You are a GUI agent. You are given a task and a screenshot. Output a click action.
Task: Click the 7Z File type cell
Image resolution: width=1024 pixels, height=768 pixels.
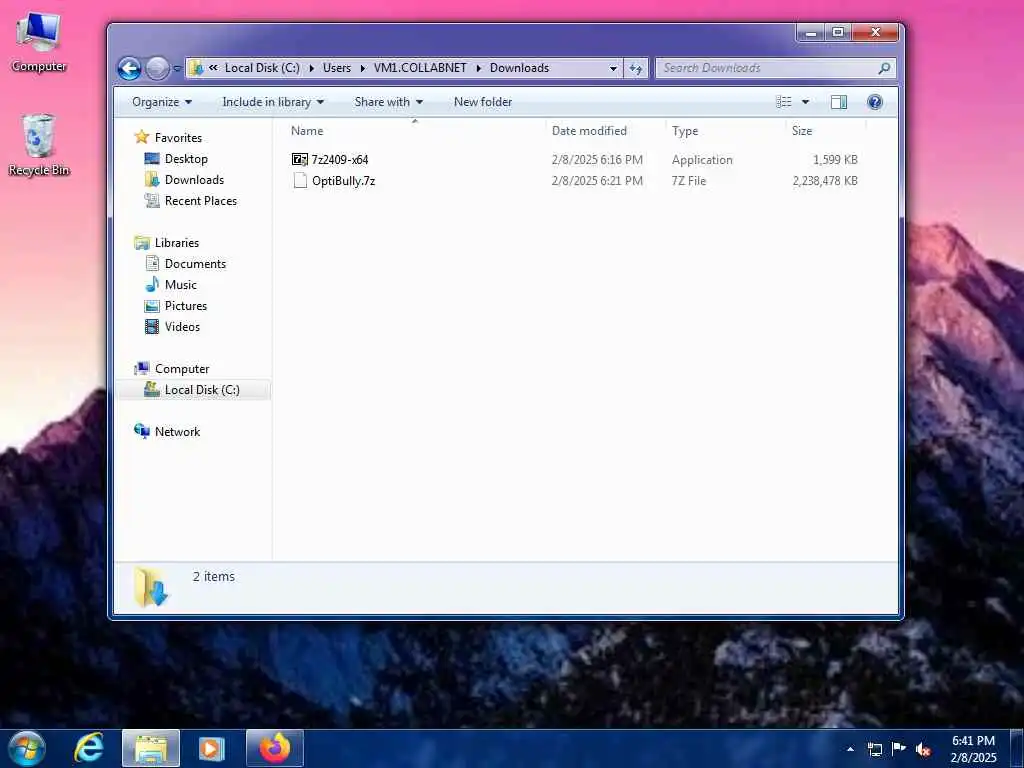tap(688, 181)
